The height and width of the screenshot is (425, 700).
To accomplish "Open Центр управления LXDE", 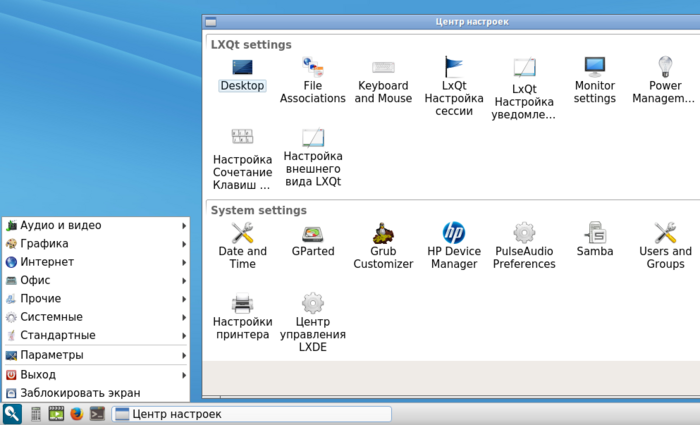I will pyautogui.click(x=312, y=322).
